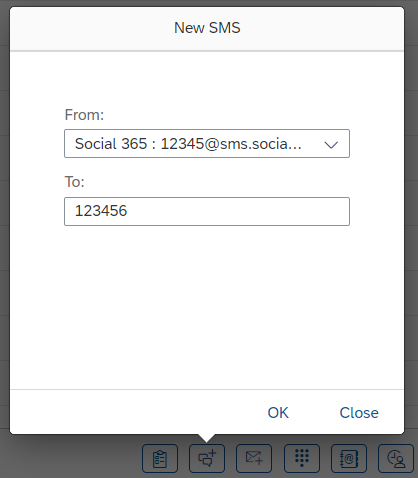Dismiss the dialog using Close

(x=359, y=413)
